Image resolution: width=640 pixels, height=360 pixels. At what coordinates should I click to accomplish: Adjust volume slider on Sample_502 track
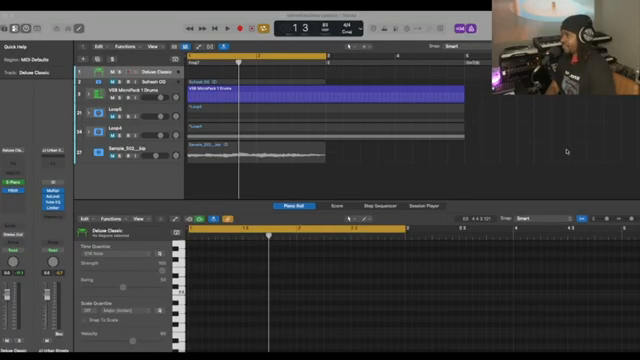click(x=155, y=156)
